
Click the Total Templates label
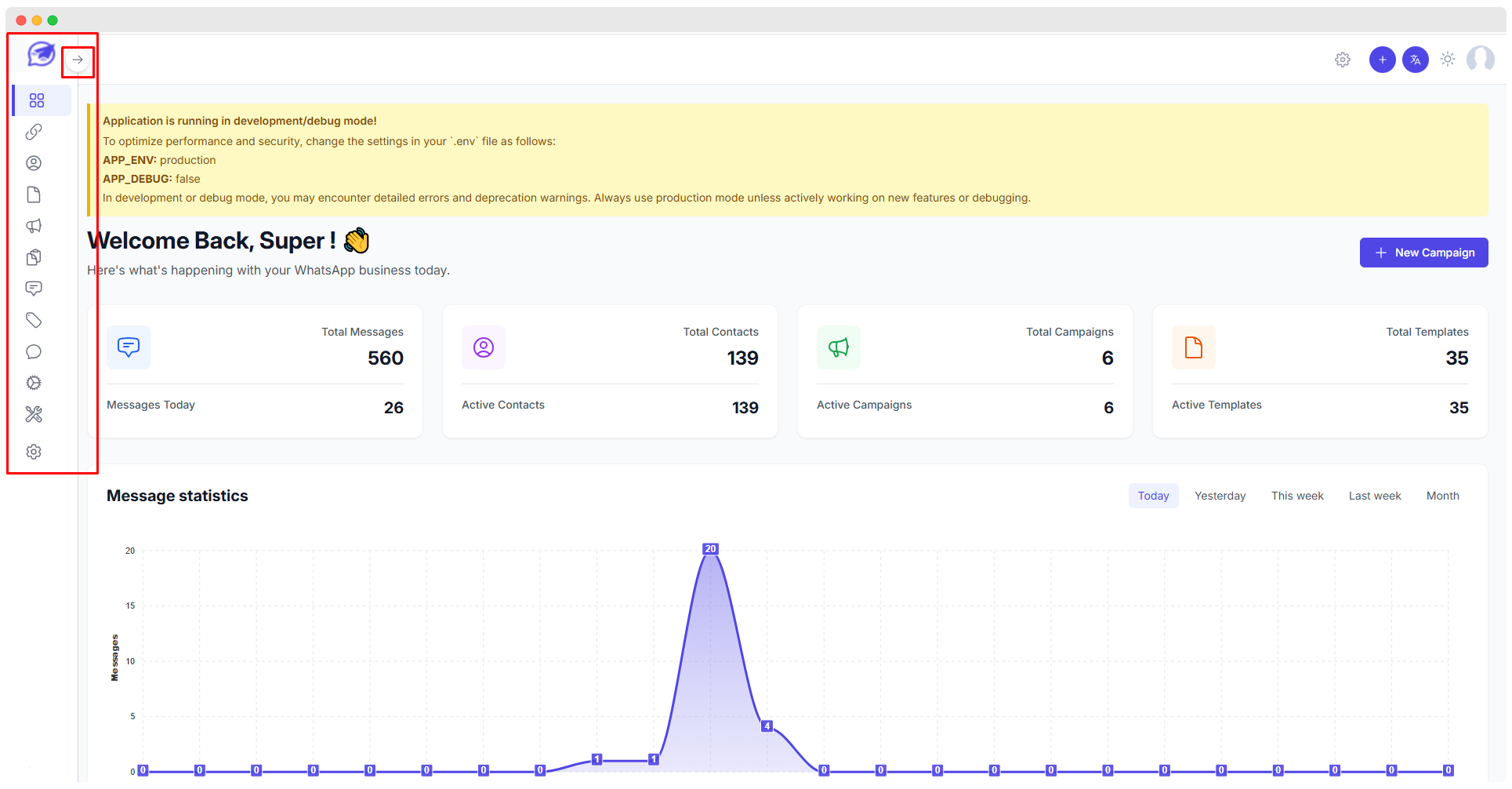(x=1427, y=332)
